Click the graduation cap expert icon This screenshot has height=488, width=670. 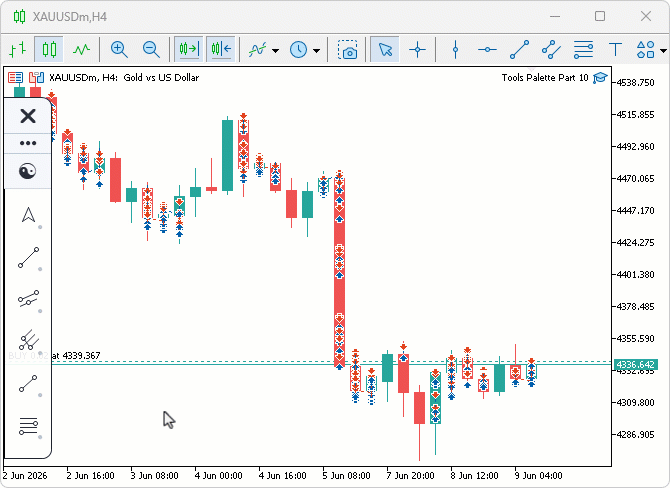600,78
